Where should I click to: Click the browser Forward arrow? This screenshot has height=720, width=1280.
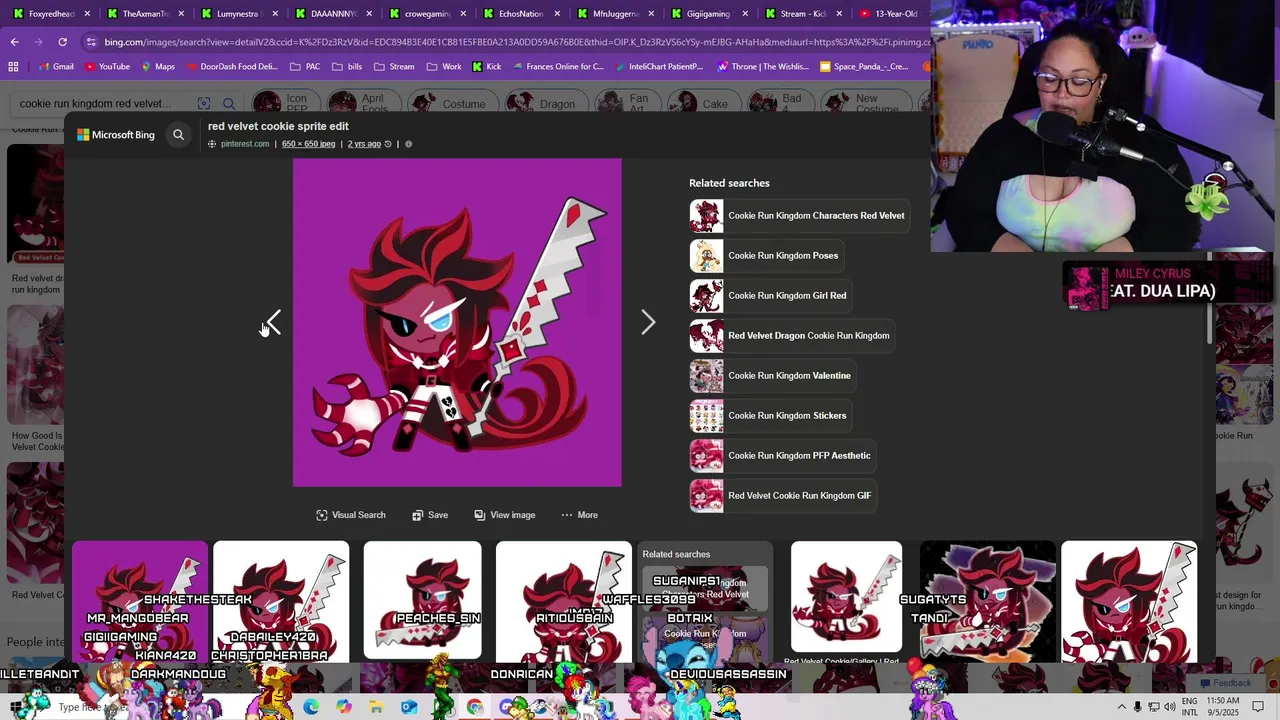38,42
